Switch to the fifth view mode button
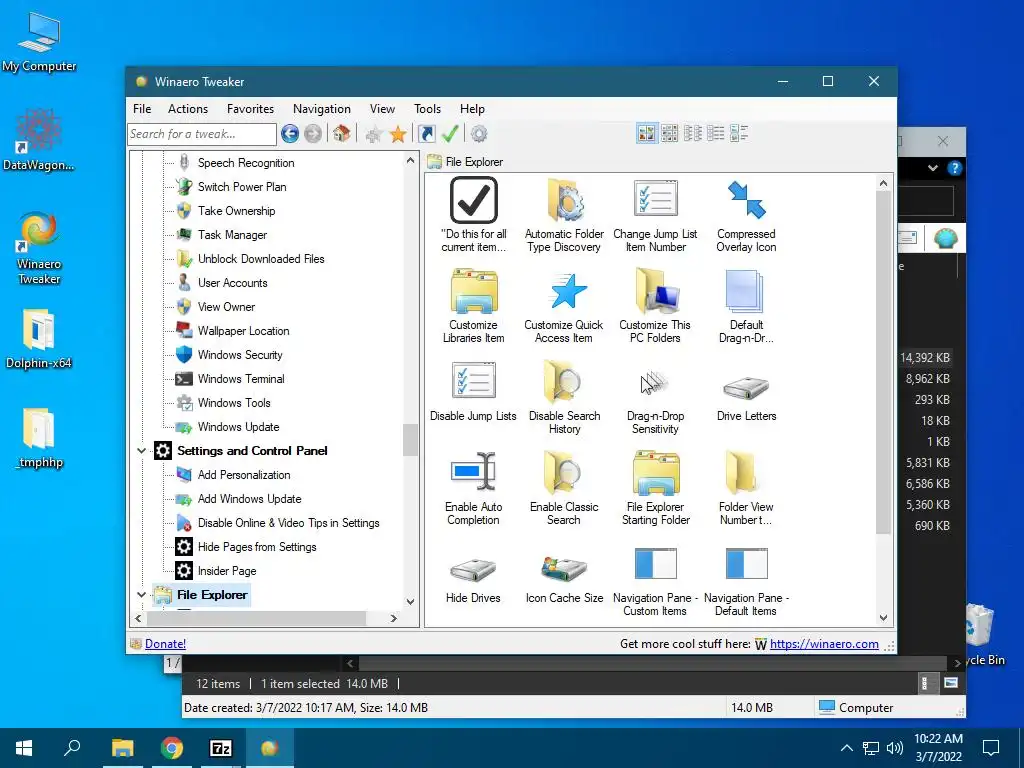 [x=739, y=133]
